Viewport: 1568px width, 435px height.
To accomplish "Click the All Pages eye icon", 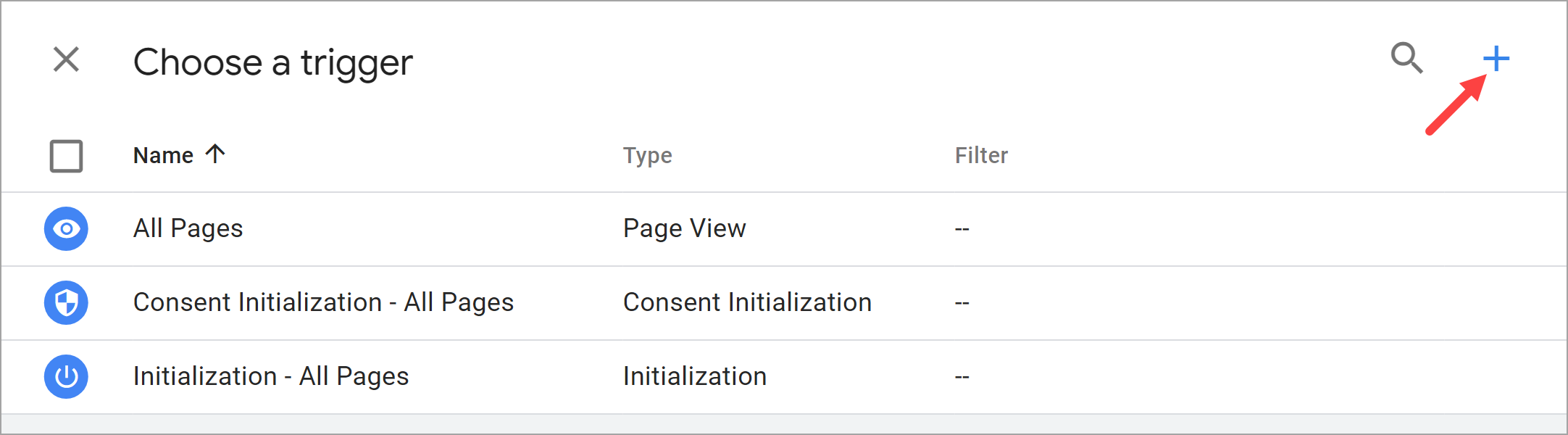I will coord(66,229).
